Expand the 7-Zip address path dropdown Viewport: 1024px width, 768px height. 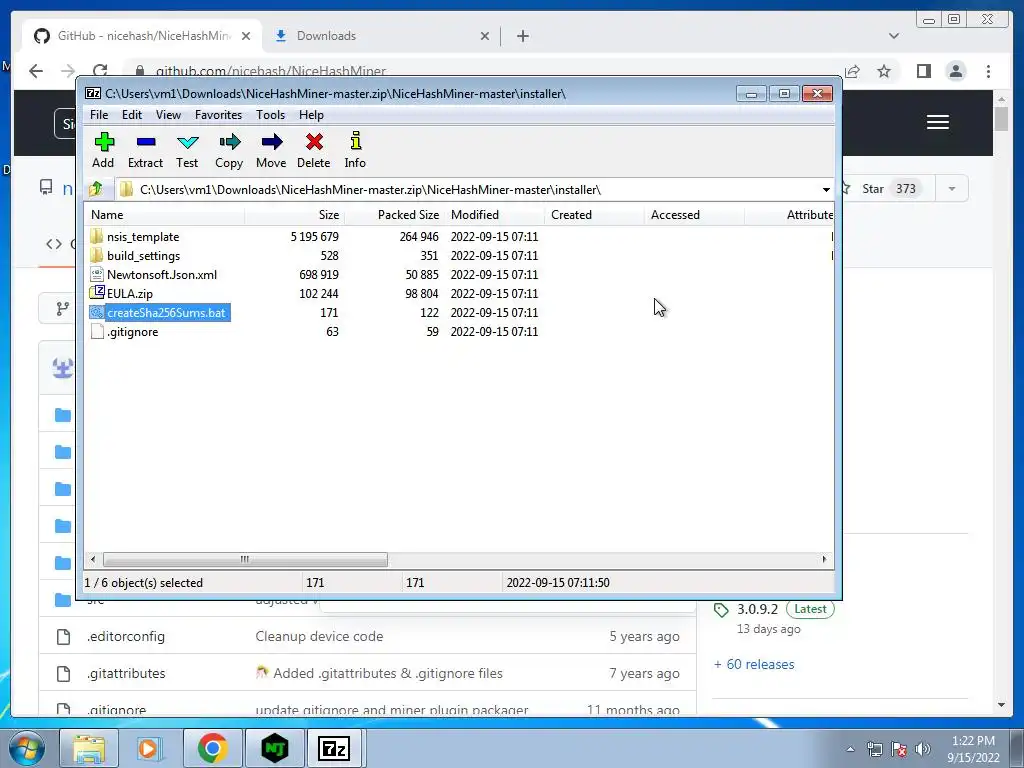pos(825,189)
